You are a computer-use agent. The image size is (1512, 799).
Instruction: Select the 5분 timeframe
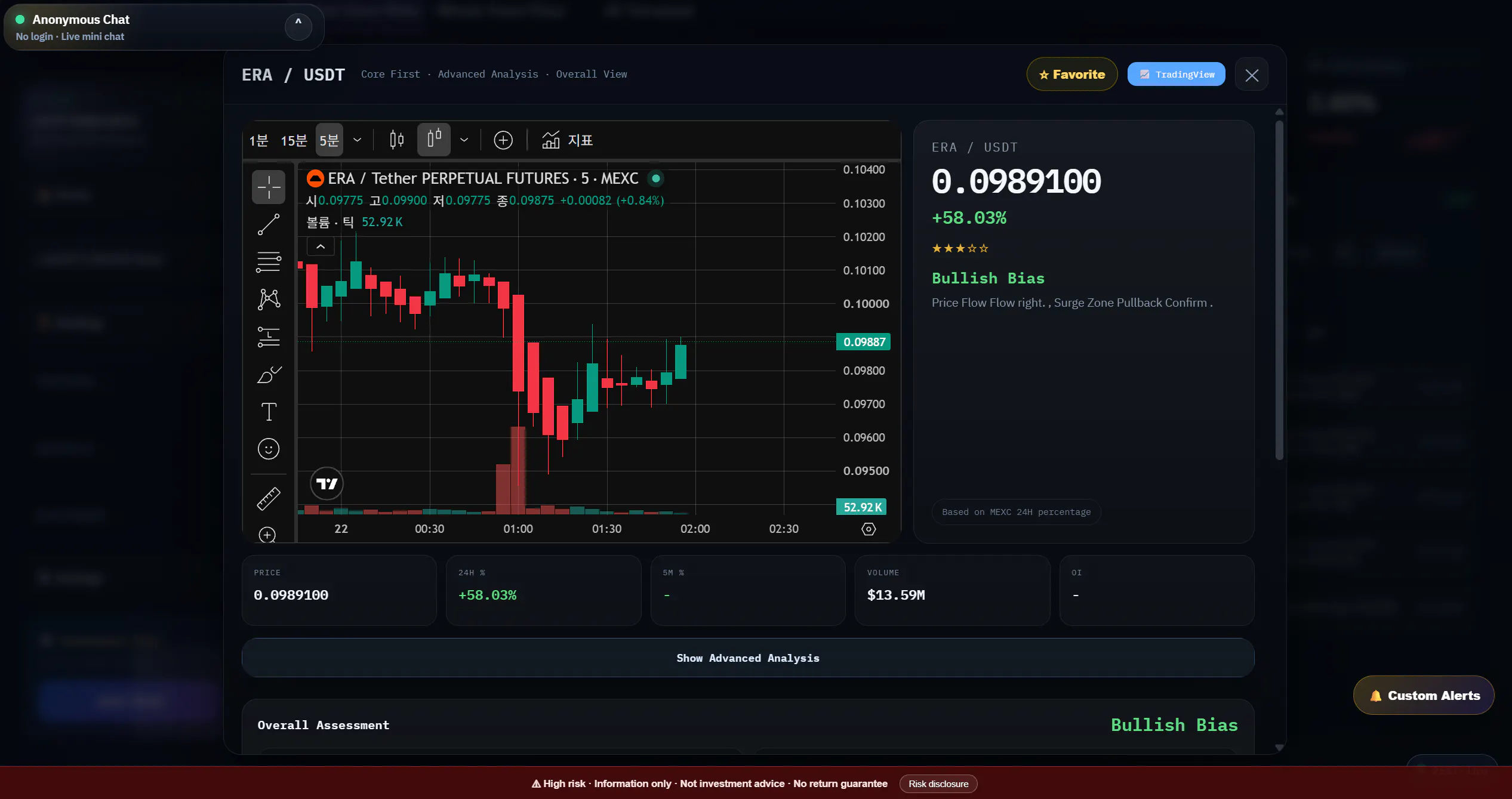pos(330,140)
